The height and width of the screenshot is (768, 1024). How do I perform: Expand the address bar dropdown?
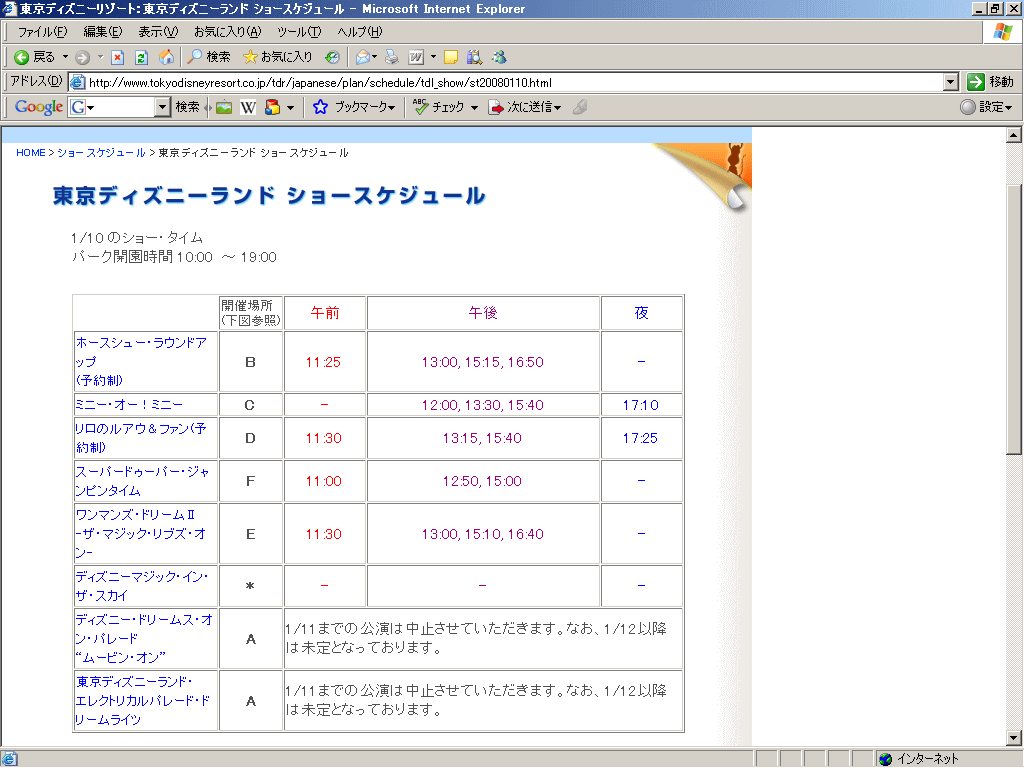(x=951, y=82)
